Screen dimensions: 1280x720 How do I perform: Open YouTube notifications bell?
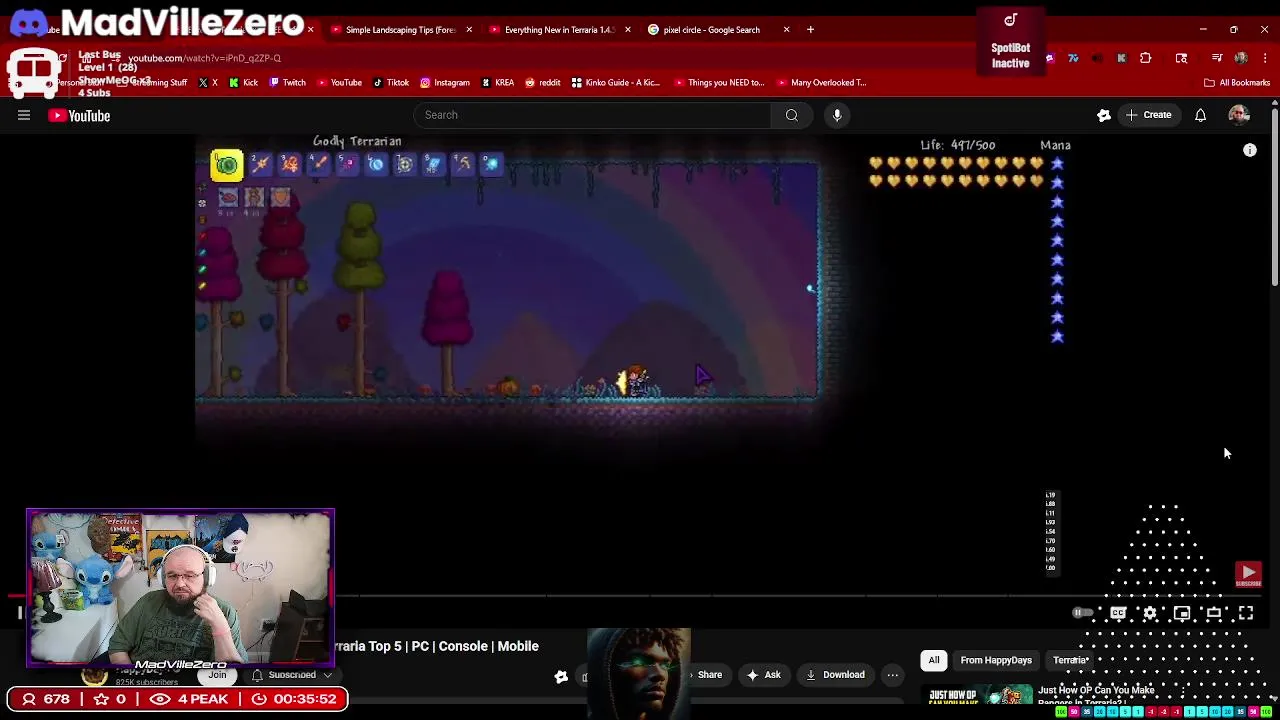(x=1200, y=115)
